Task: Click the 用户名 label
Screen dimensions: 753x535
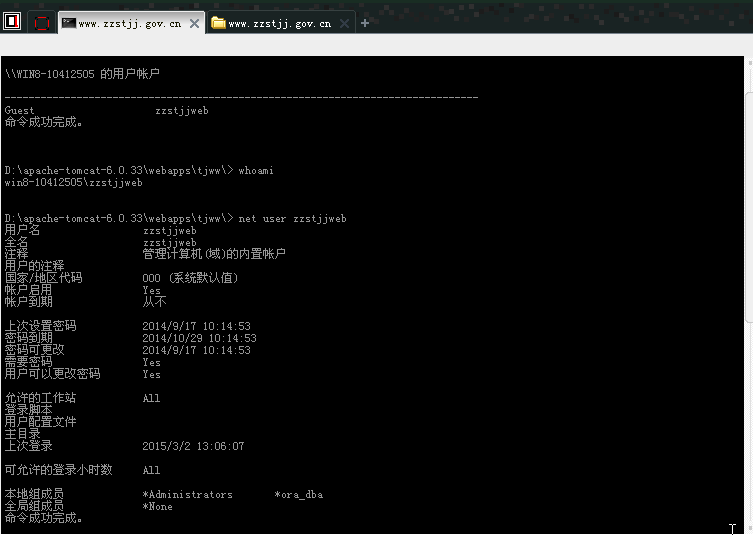Action: tap(22, 230)
